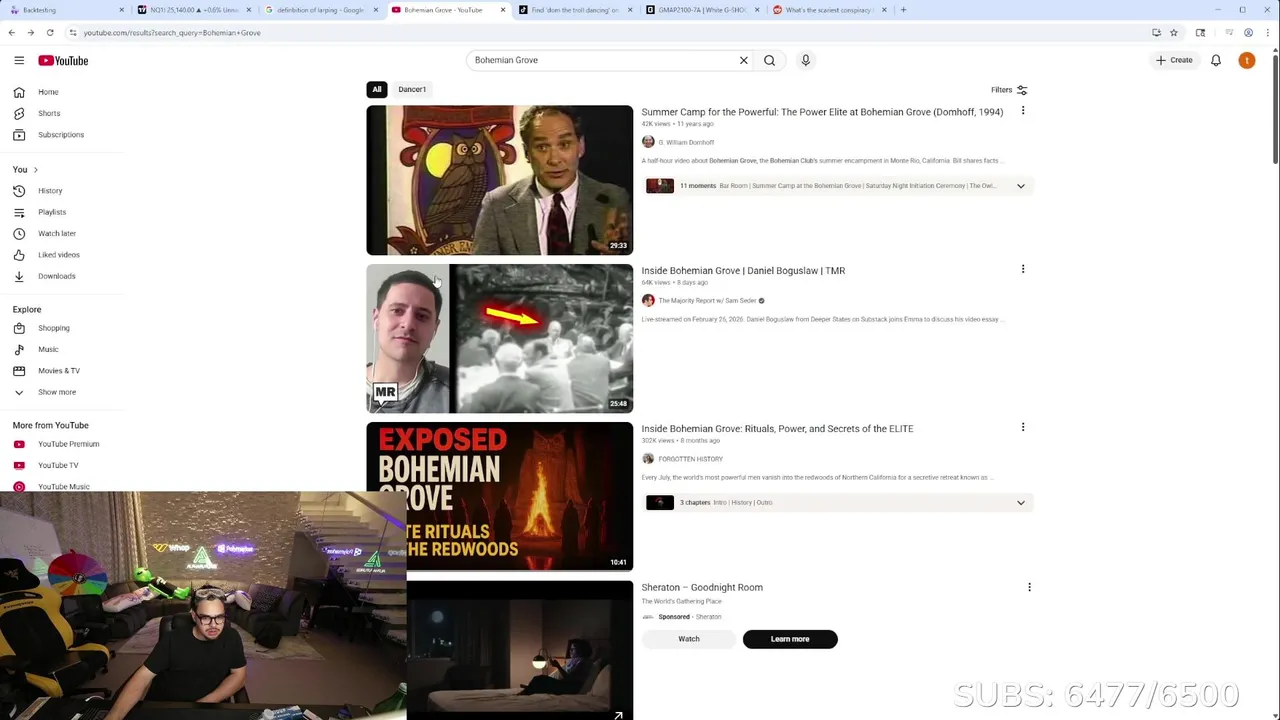Image resolution: width=1280 pixels, height=720 pixels.
Task: Open the notifications bell
Action: tap(1216, 60)
